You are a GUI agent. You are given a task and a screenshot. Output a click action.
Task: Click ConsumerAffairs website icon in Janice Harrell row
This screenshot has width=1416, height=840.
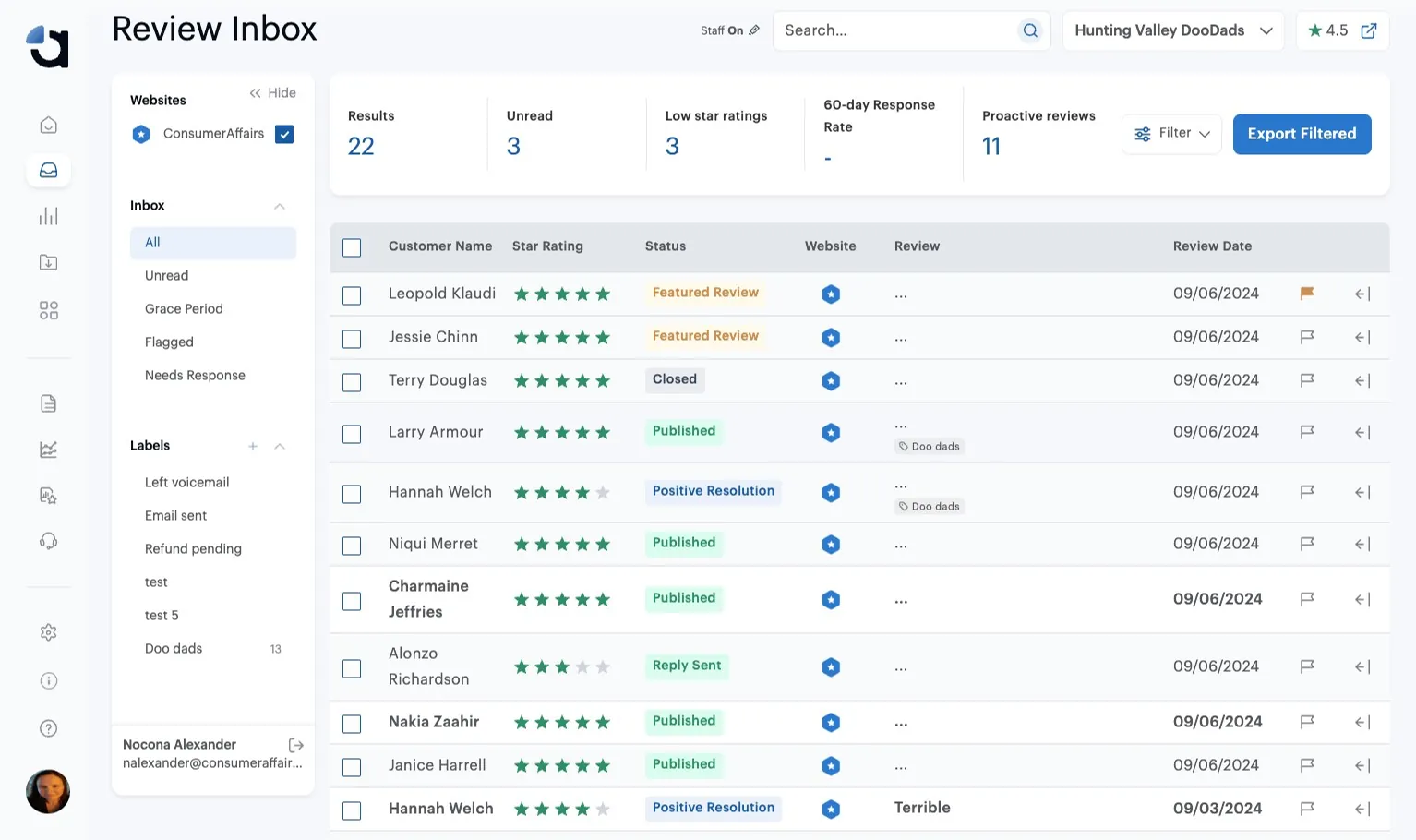pos(831,766)
